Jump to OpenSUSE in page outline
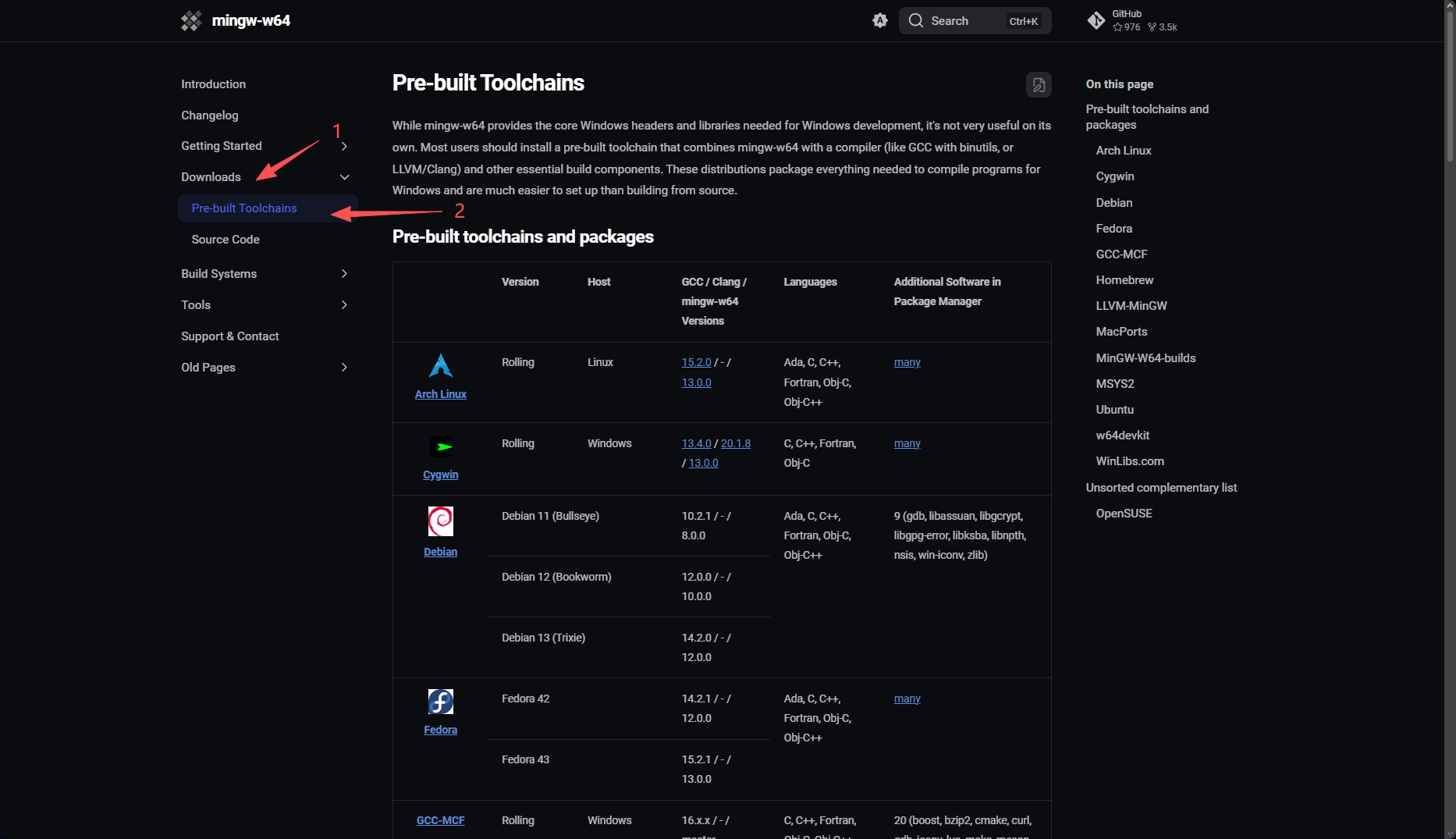 pos(1124,514)
